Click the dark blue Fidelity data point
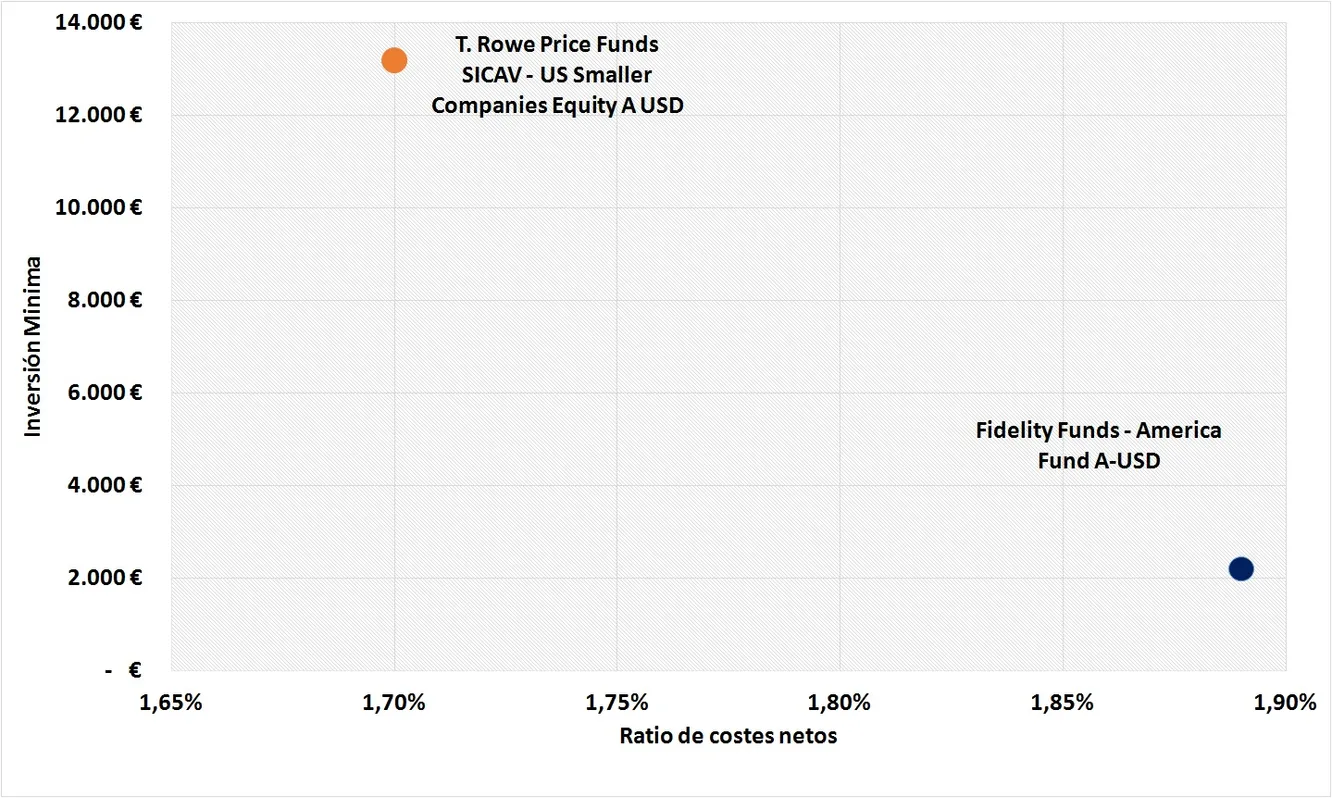Viewport: 1332px width, 798px height. click(x=1241, y=569)
